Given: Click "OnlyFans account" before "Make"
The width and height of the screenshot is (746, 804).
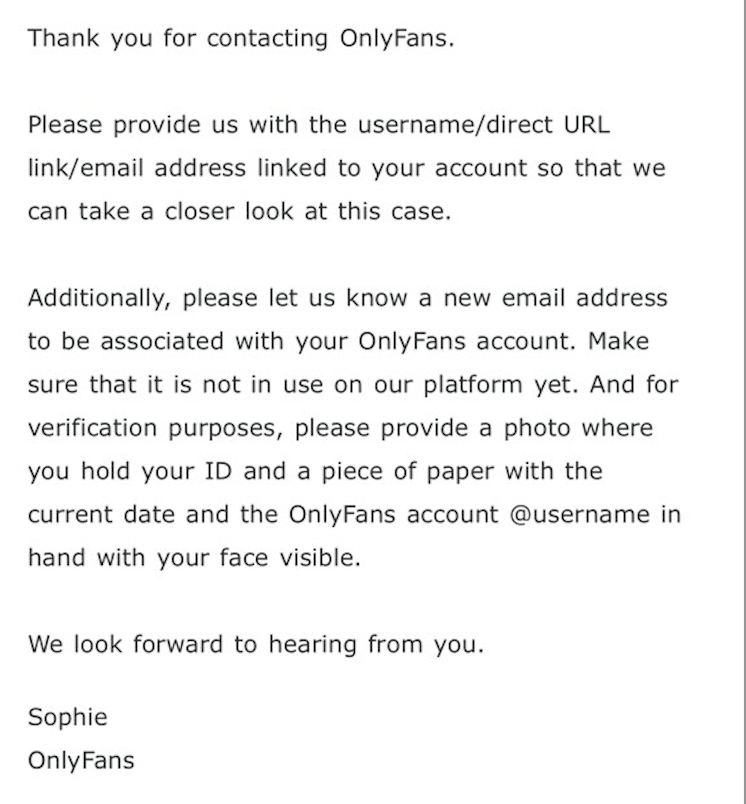Looking at the screenshot, I should click(465, 342).
